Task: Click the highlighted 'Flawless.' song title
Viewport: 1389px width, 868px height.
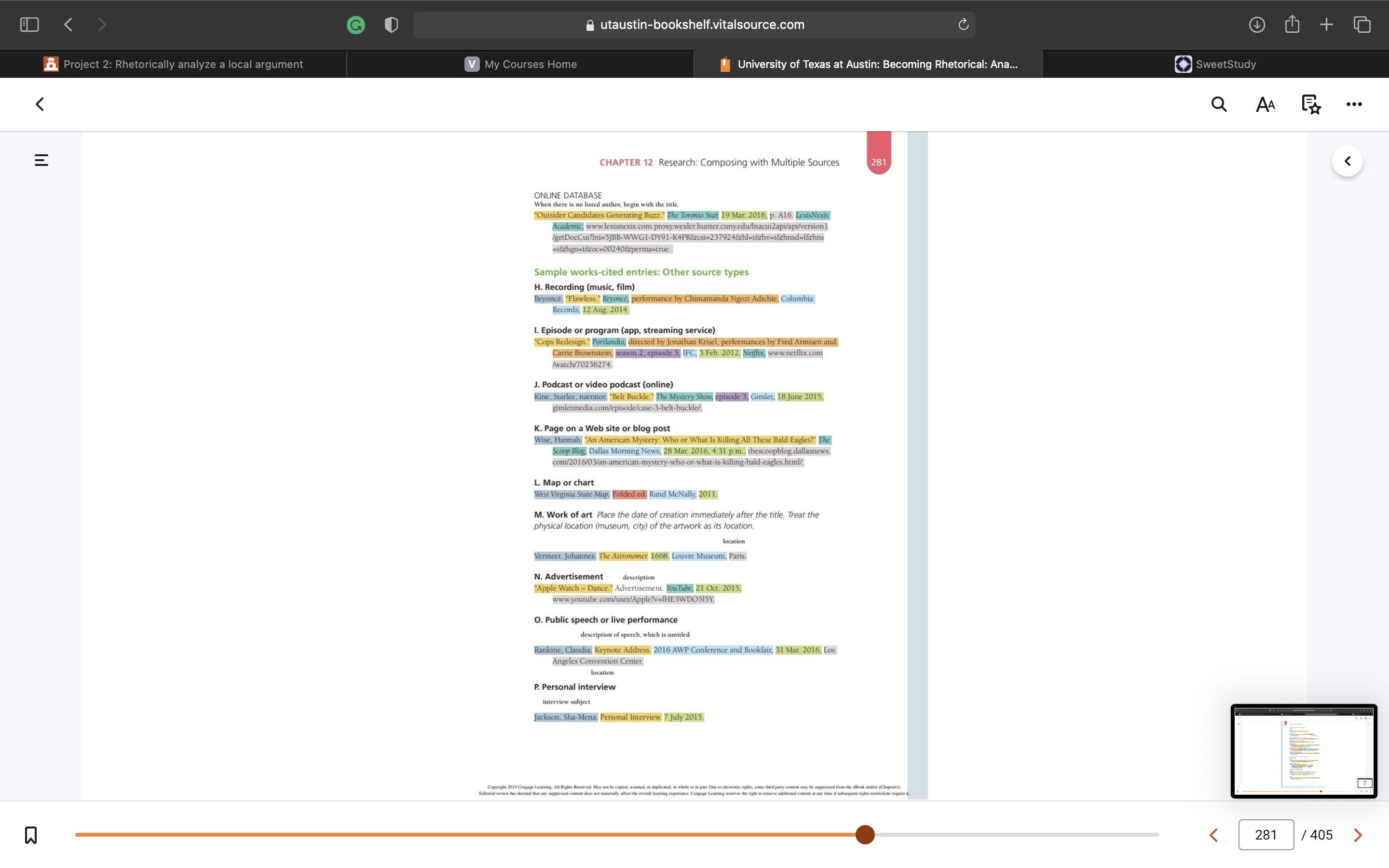Action: (x=583, y=298)
